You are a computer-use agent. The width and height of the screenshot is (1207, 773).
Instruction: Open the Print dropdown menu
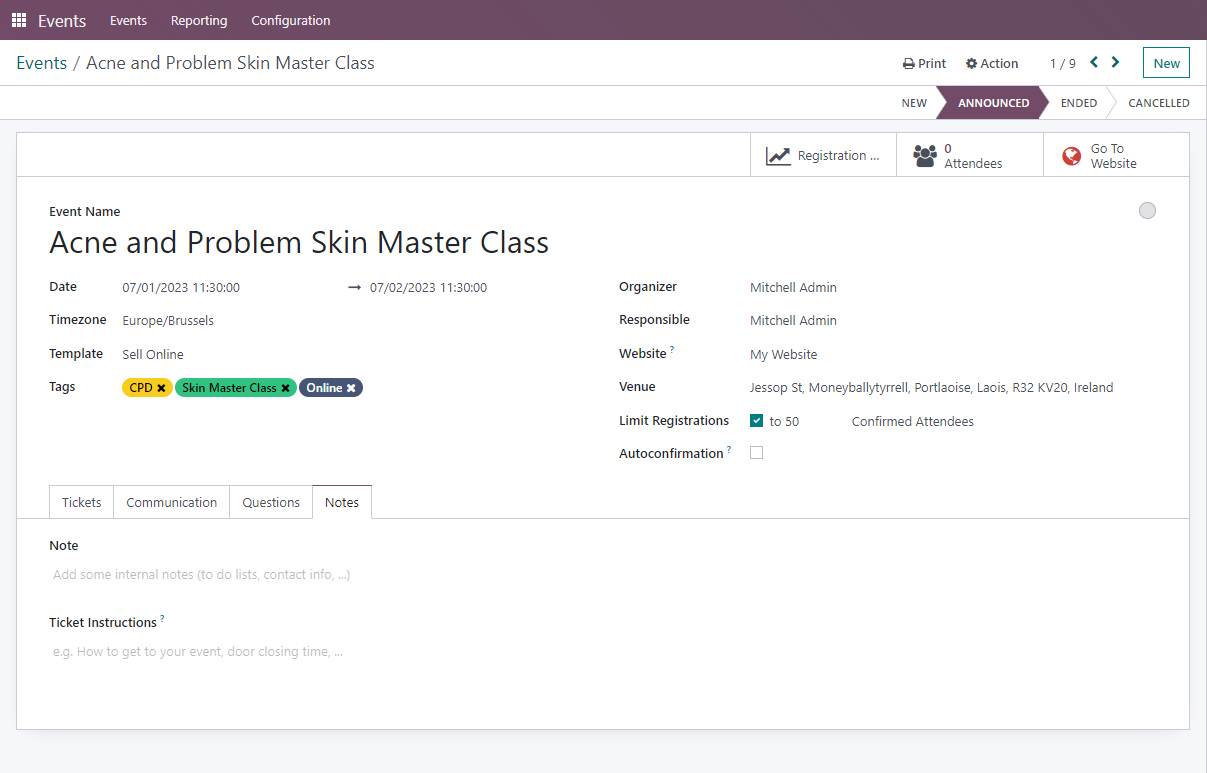pyautogui.click(x=924, y=63)
